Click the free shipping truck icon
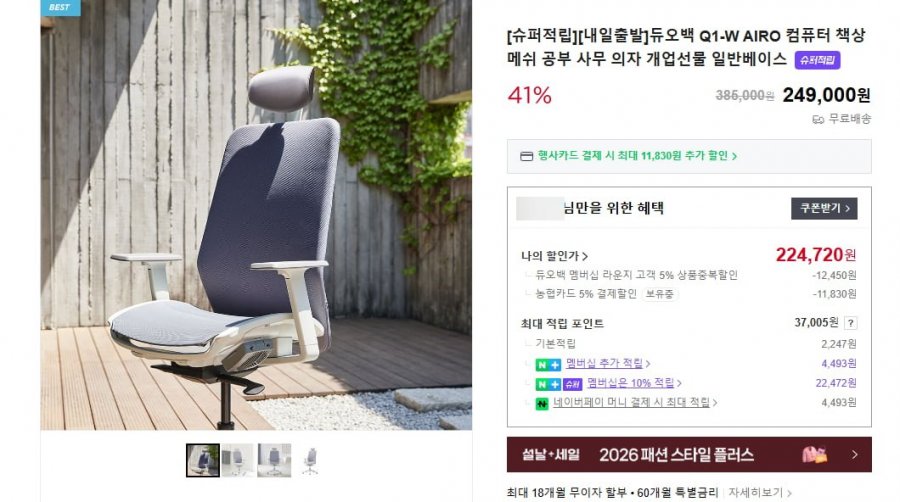Screen dimensions: 900x502 pos(818,119)
